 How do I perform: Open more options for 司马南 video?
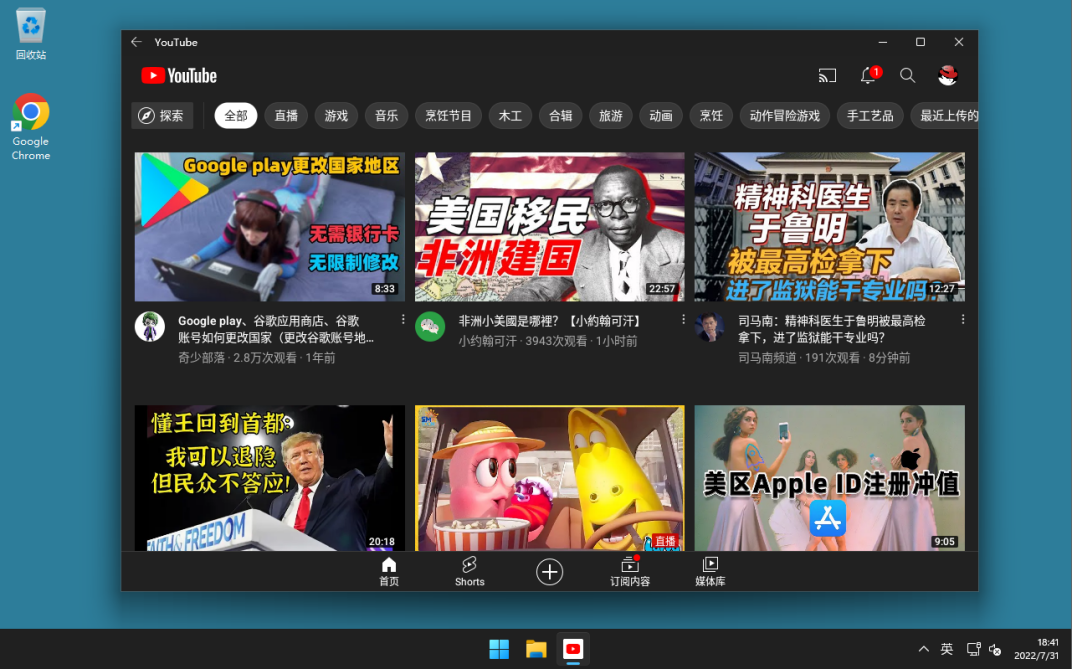963,319
